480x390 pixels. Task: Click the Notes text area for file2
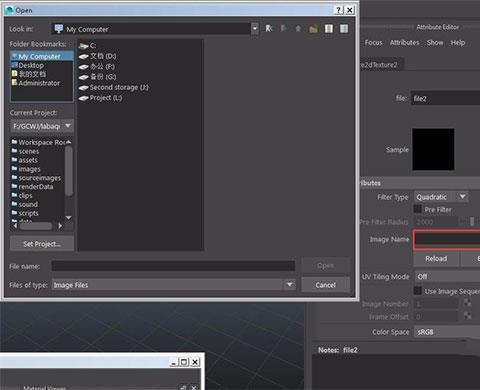click(396, 372)
